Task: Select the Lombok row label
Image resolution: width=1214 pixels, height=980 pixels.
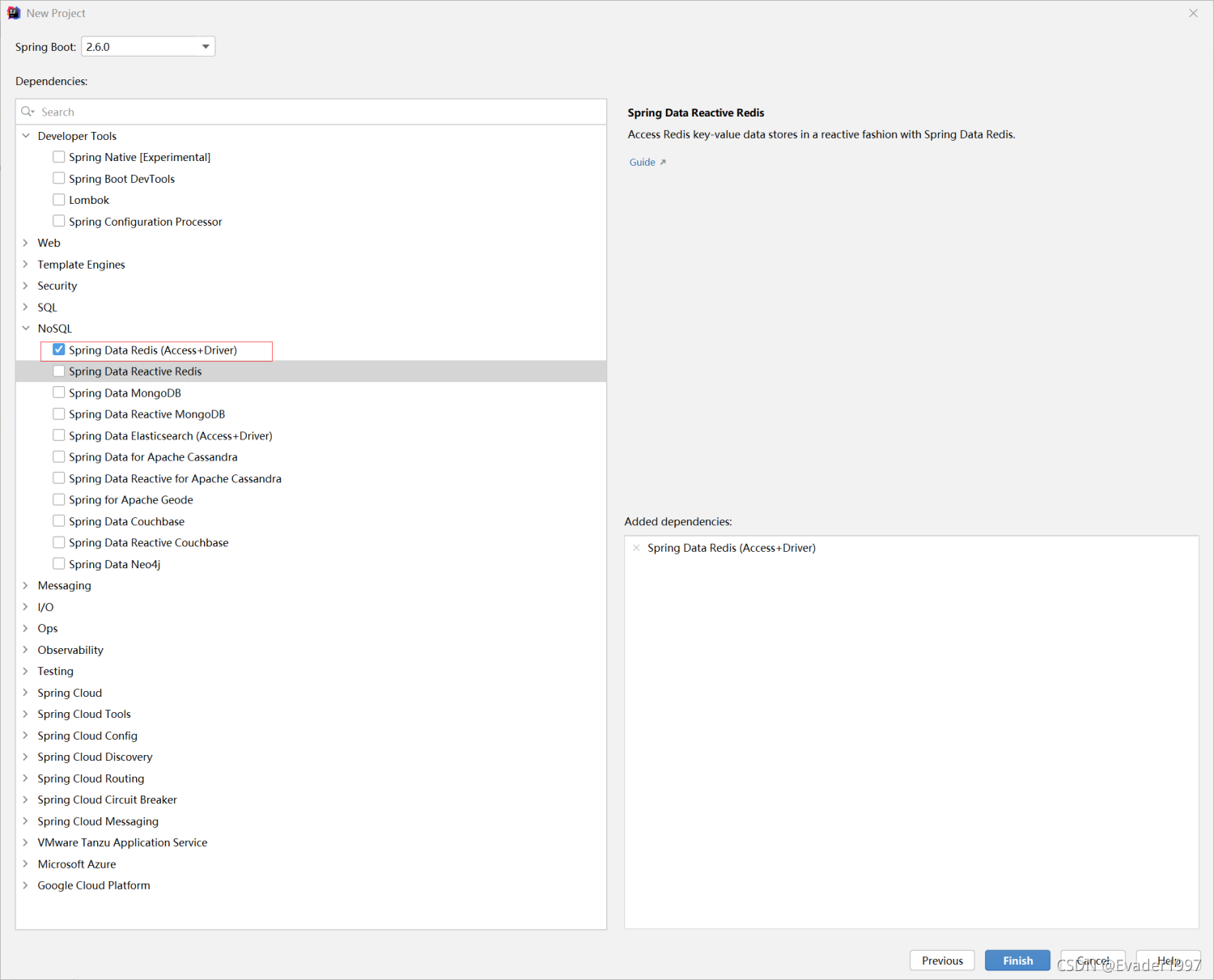Action: click(x=89, y=200)
